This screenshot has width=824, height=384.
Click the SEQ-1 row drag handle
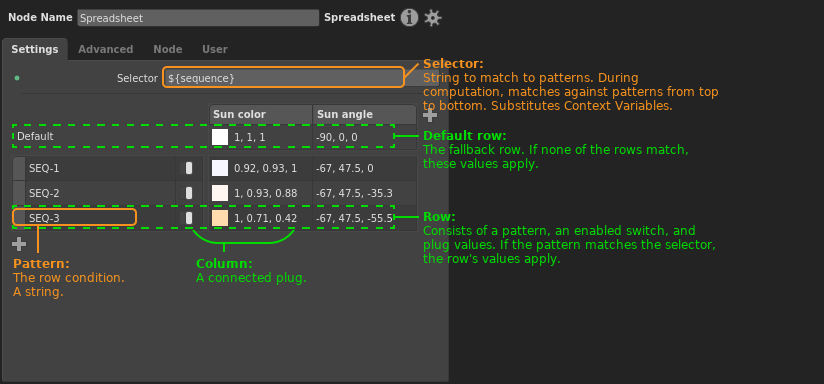pos(19,168)
